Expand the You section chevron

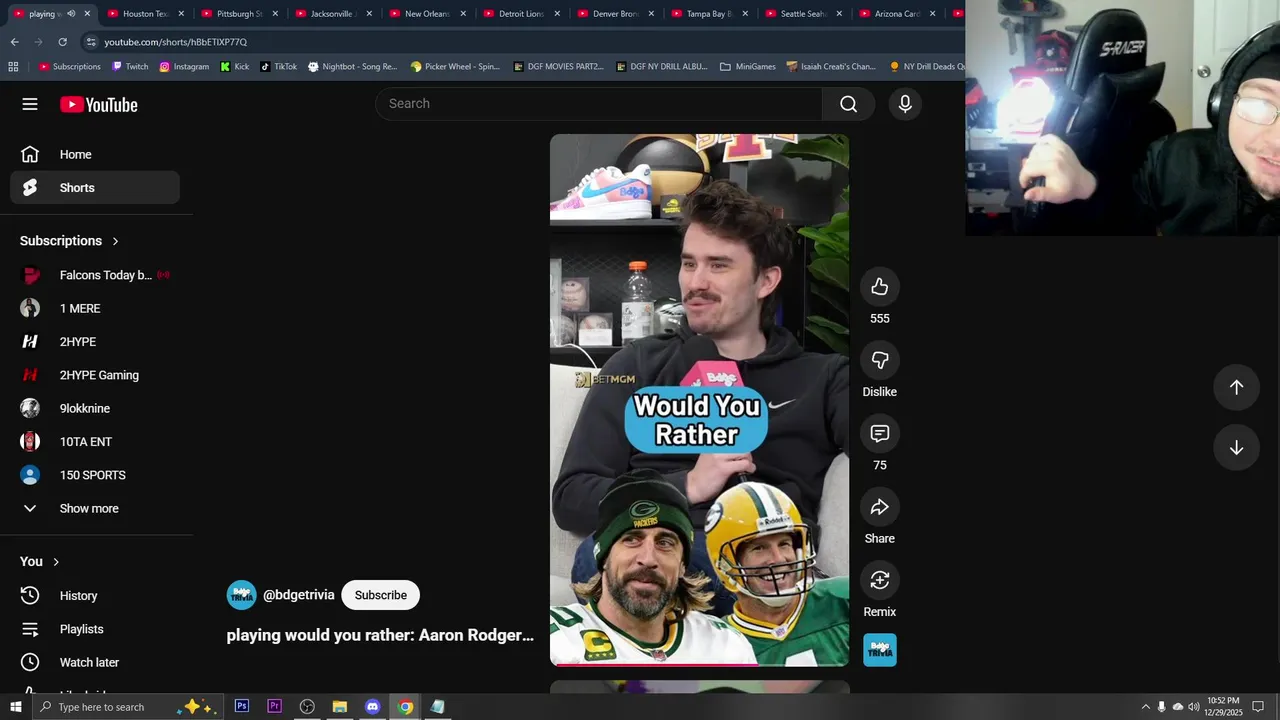click(56, 562)
